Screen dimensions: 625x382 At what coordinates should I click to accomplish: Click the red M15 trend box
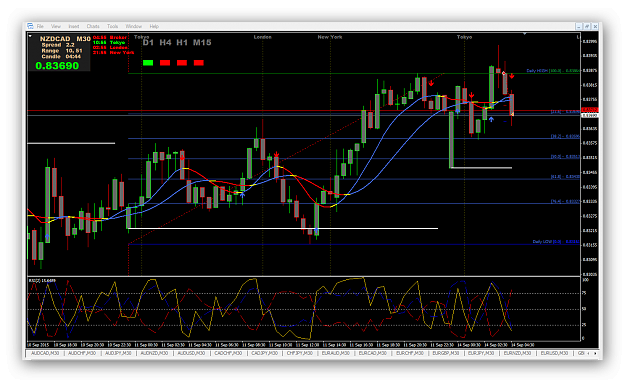(199, 63)
